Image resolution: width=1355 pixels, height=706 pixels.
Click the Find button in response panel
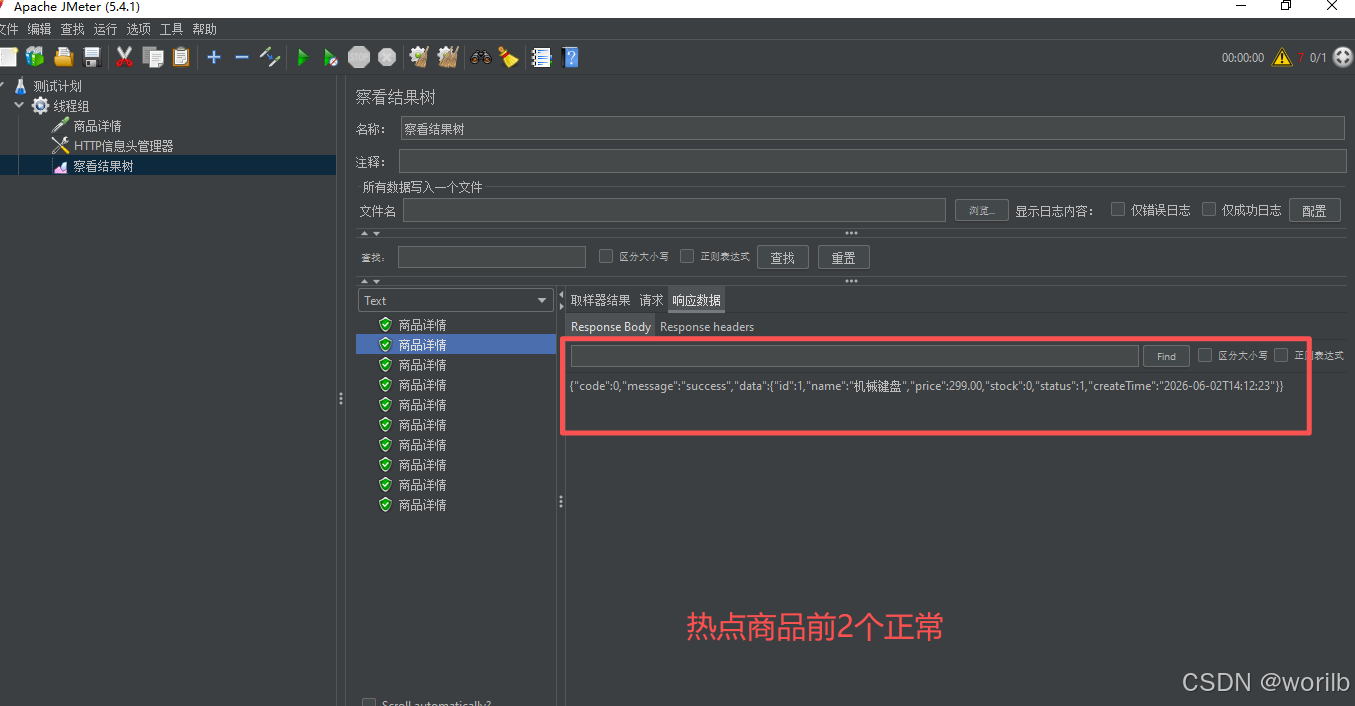click(x=1166, y=356)
